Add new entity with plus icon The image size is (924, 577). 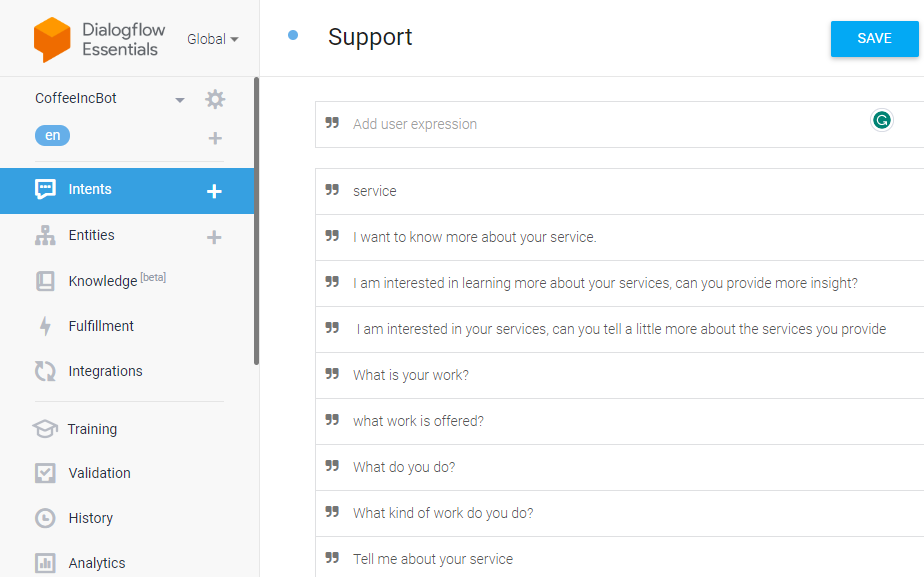214,237
